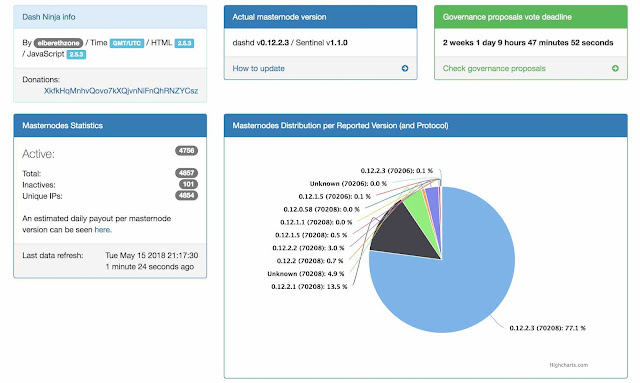Click the label 0.12.2.2 (70208): 3.0 %
Viewport: 640px width, 383px height.
click(308, 248)
